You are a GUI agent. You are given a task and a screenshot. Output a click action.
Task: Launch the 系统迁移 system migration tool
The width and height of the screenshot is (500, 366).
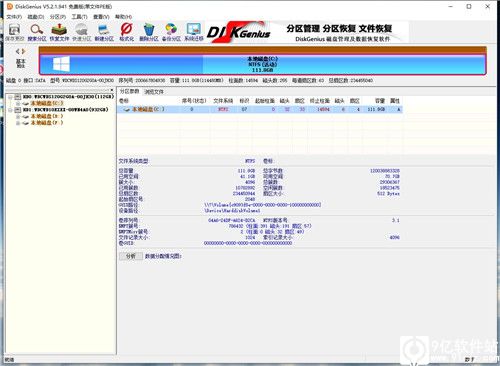click(194, 32)
